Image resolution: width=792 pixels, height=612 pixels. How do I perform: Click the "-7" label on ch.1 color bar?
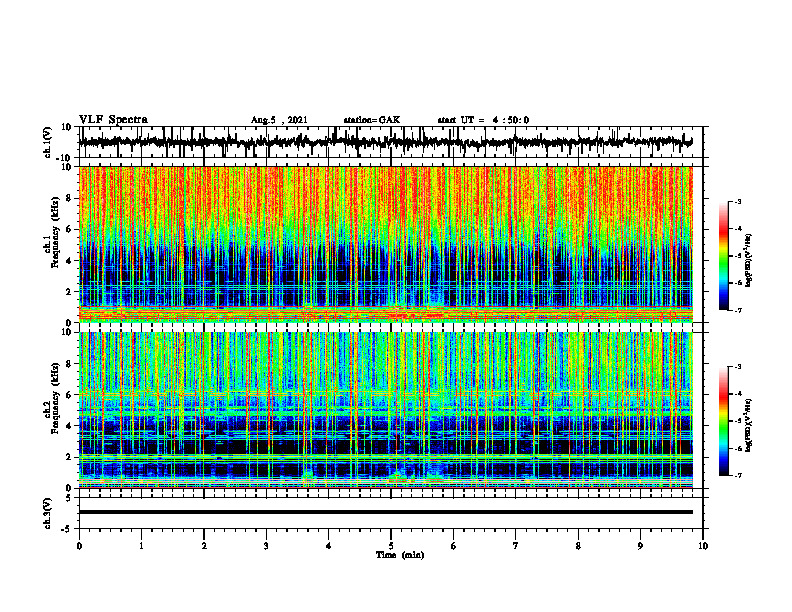pyautogui.click(x=737, y=310)
